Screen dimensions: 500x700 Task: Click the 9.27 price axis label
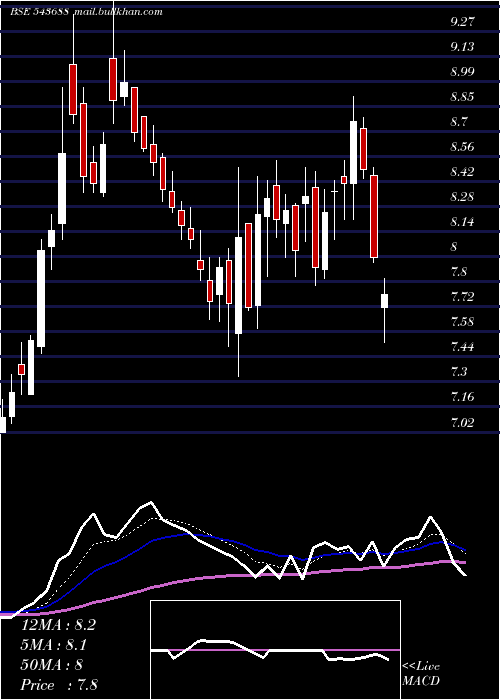pos(462,21)
